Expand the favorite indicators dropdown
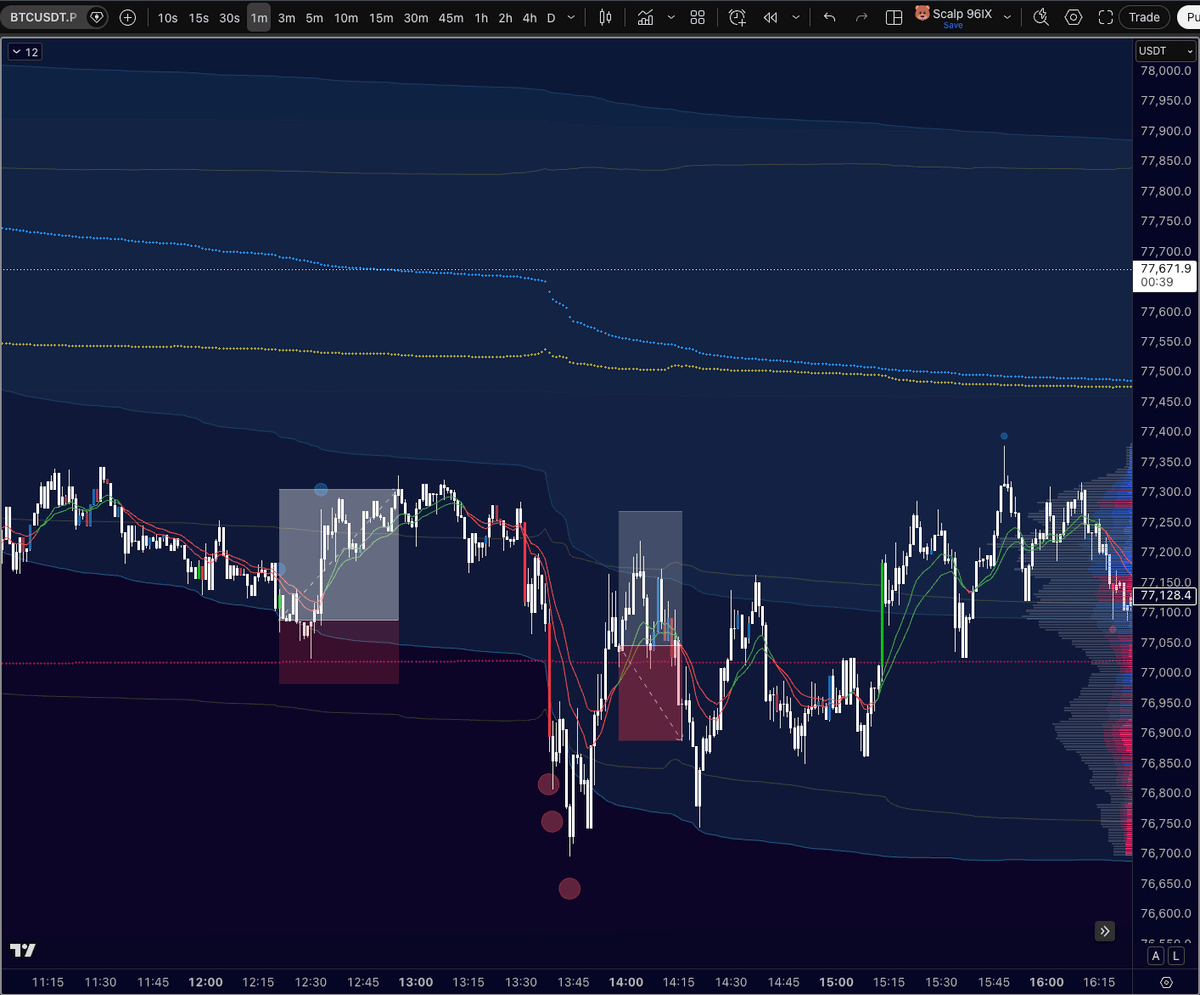Screen dimensions: 1200x995 click(x=671, y=17)
